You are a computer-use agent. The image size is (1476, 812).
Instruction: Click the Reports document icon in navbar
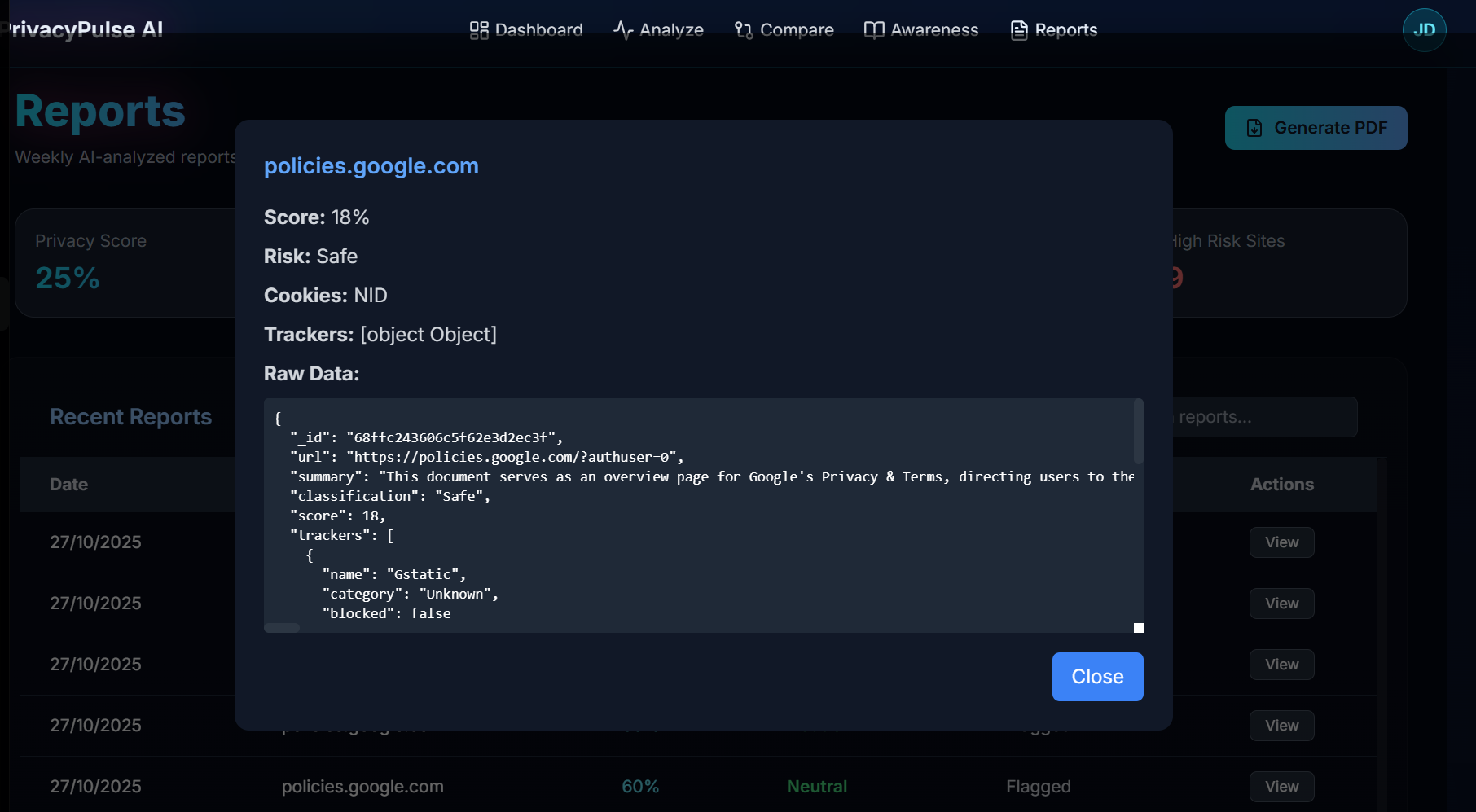click(1019, 30)
